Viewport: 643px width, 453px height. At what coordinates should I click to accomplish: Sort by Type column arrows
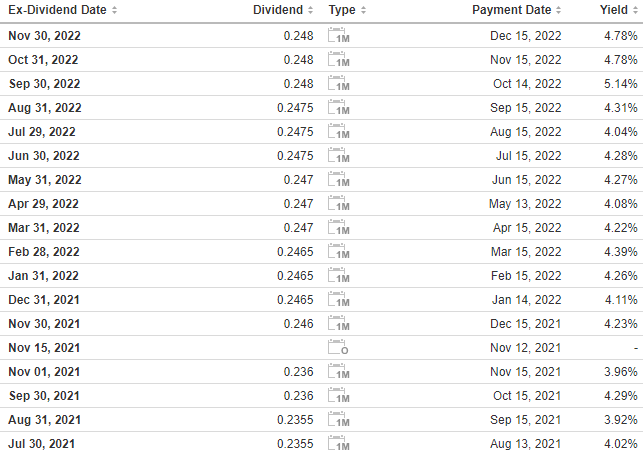(363, 10)
